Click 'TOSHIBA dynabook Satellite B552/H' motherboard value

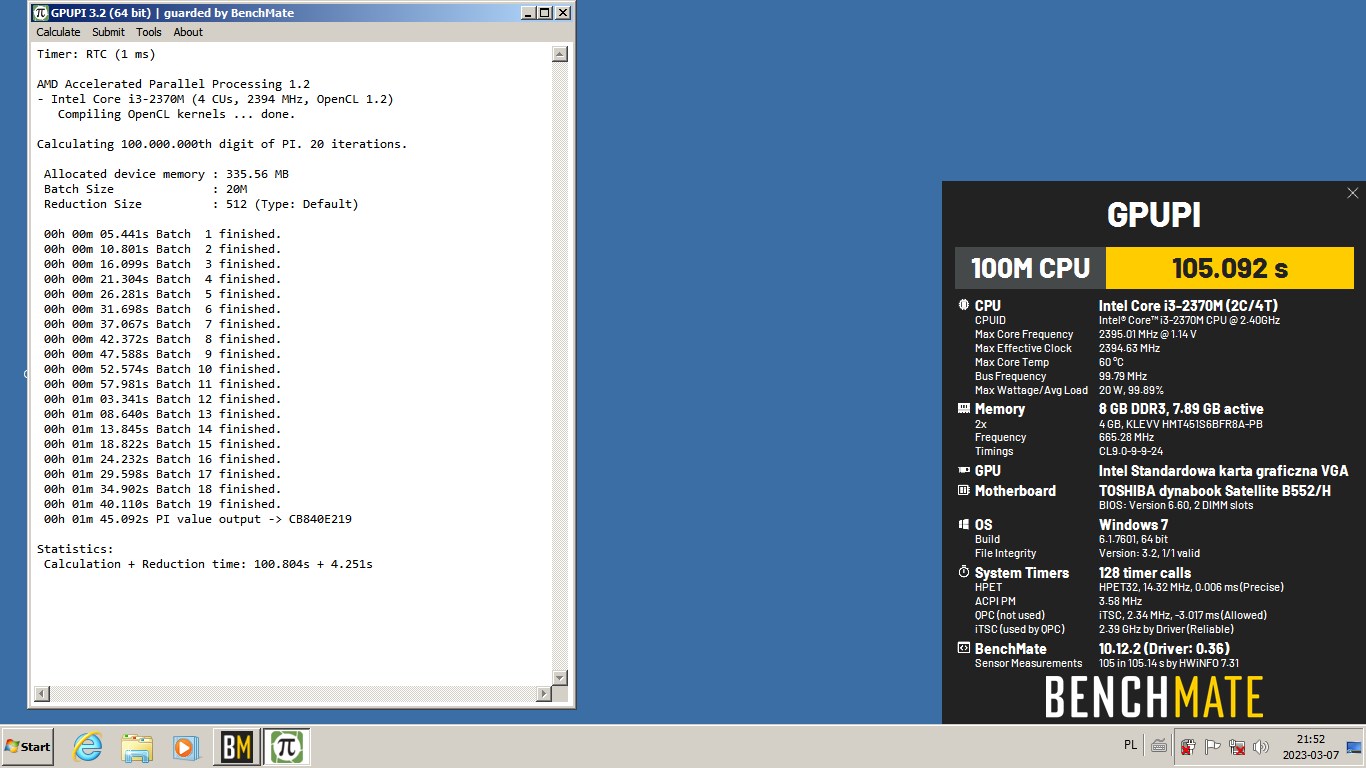coord(1215,491)
